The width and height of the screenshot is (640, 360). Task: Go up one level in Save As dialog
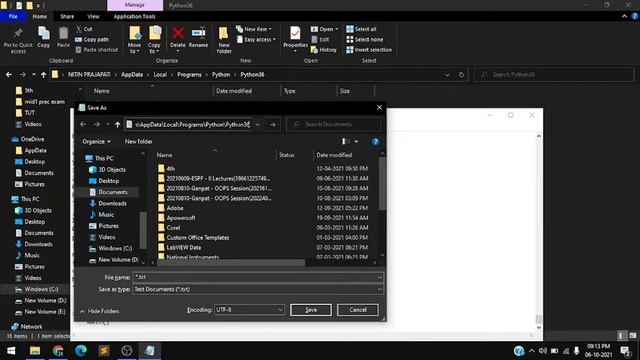click(118, 124)
